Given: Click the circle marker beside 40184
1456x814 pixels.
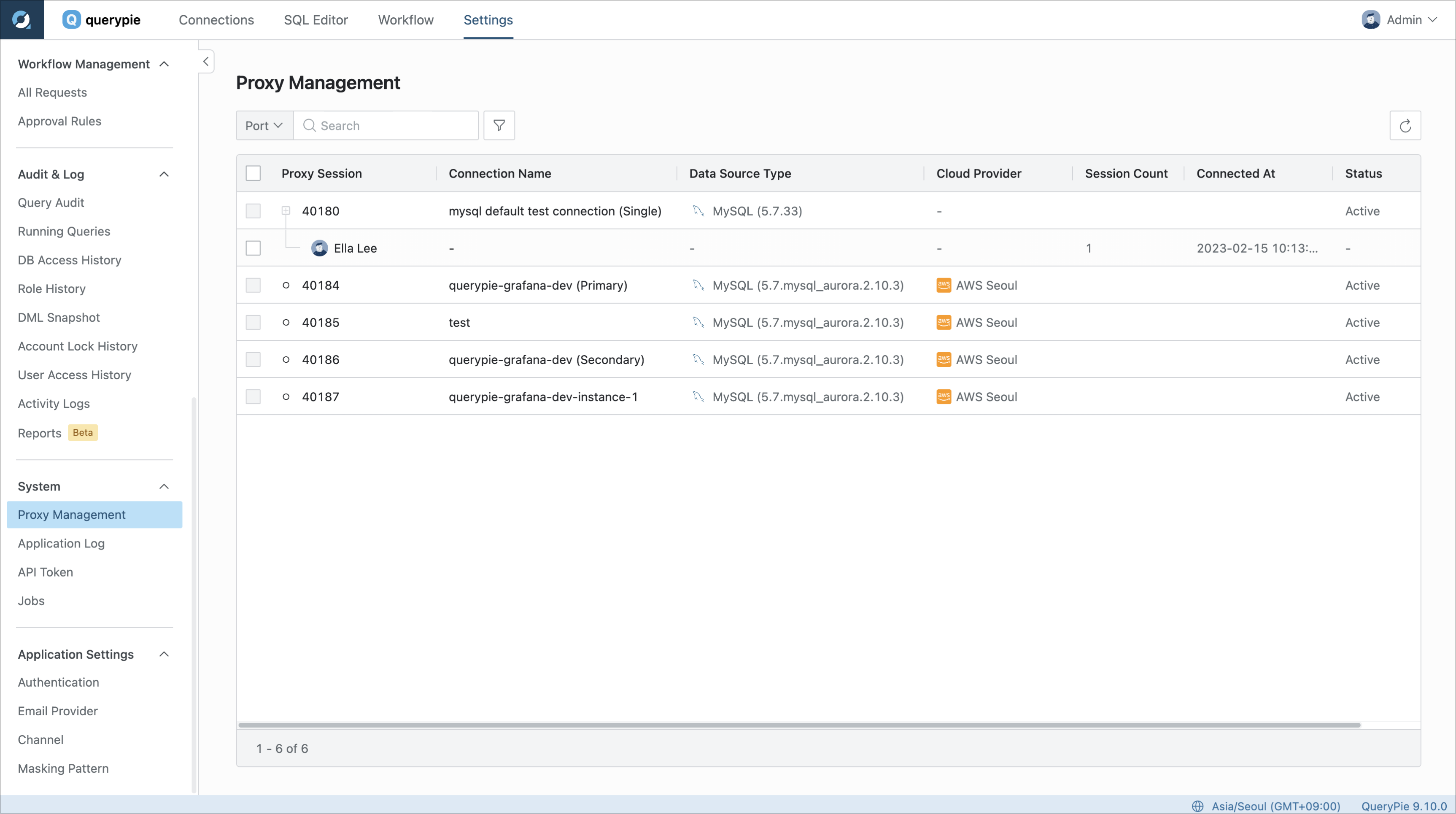Looking at the screenshot, I should (286, 286).
